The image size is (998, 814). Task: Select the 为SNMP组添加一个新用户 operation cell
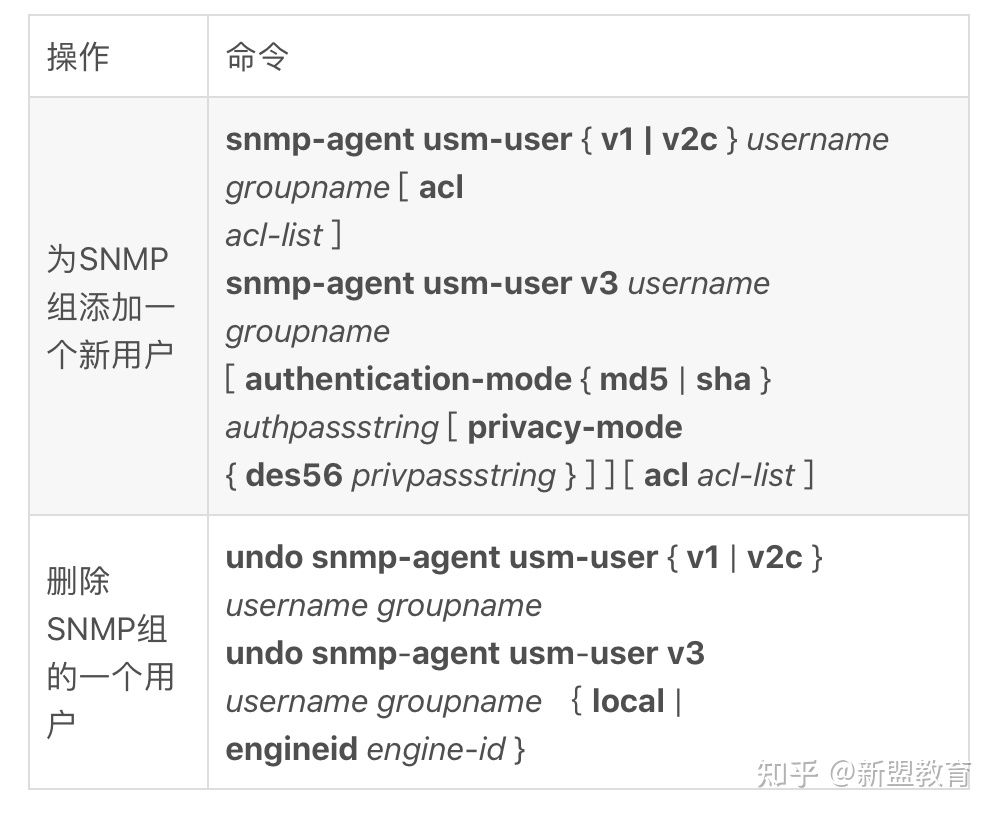(110, 307)
